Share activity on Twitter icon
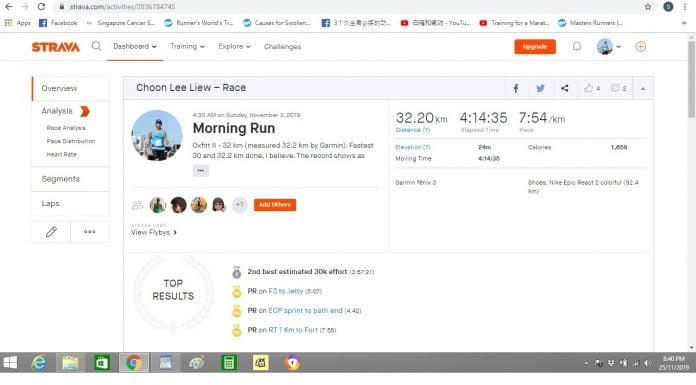Image resolution: width=696 pixels, height=385 pixels. (x=540, y=88)
